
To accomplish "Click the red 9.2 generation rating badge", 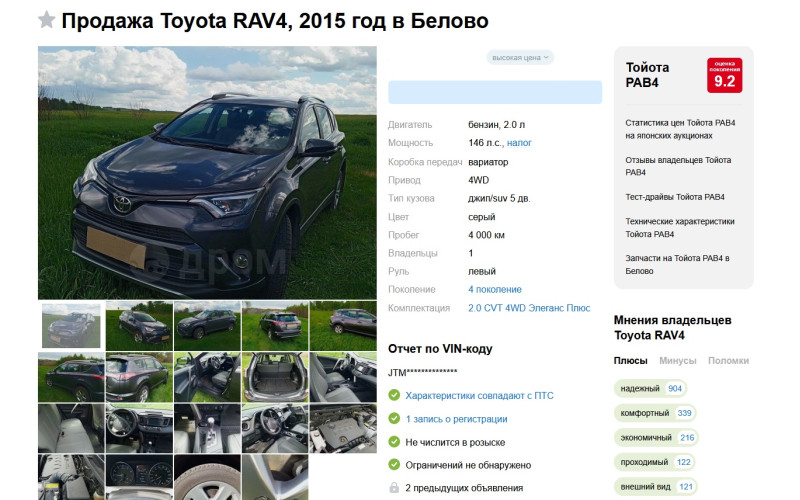I will pos(724,76).
